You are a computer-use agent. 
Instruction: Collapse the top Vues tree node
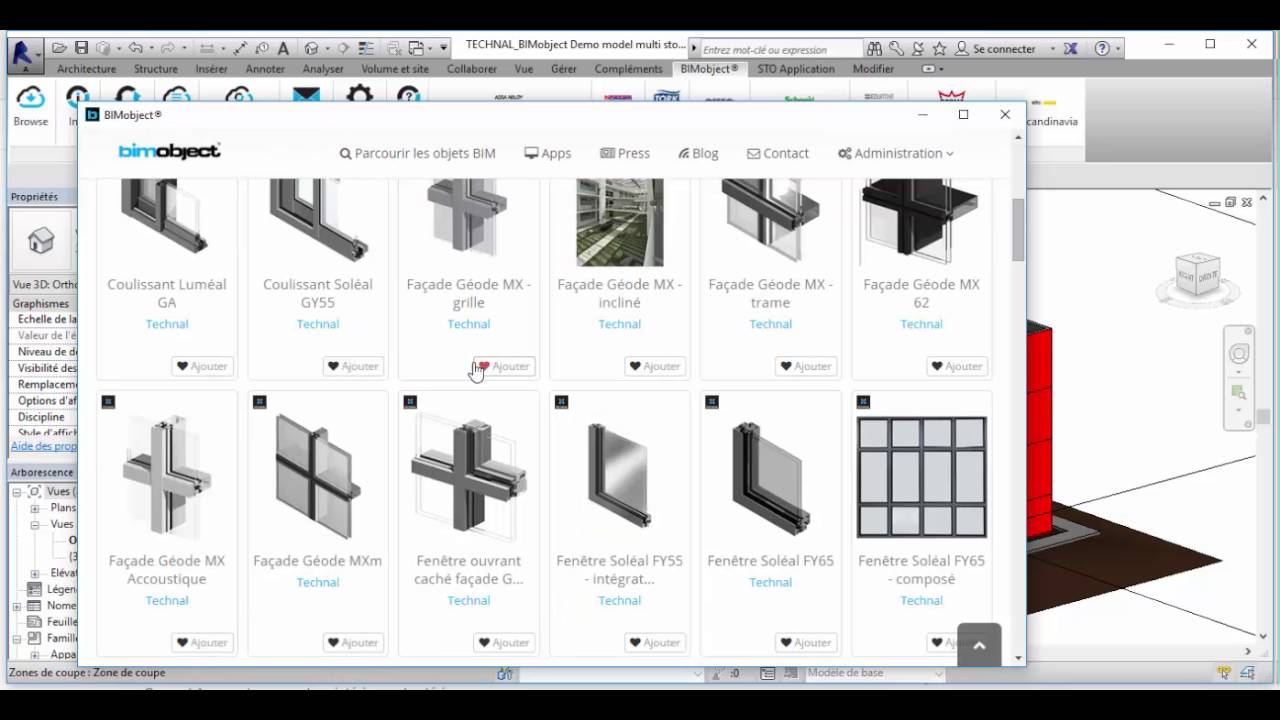pyautogui.click(x=17, y=492)
